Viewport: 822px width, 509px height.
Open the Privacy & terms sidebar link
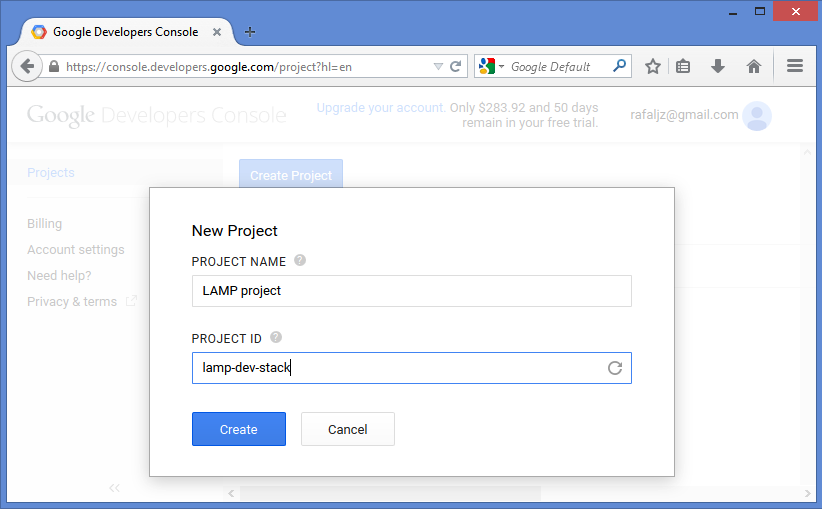(72, 301)
